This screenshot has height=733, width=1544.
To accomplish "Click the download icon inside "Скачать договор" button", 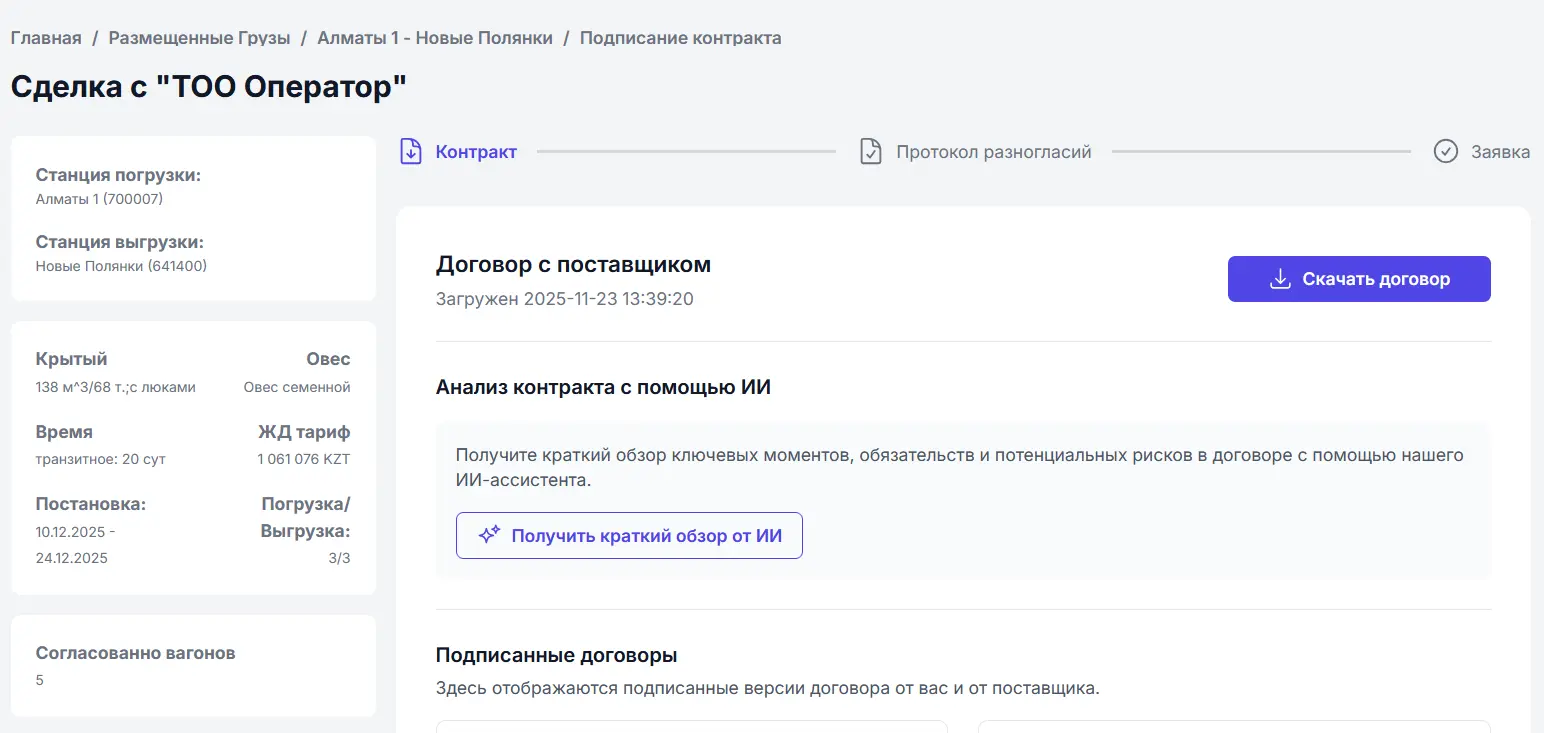I will (x=1280, y=279).
